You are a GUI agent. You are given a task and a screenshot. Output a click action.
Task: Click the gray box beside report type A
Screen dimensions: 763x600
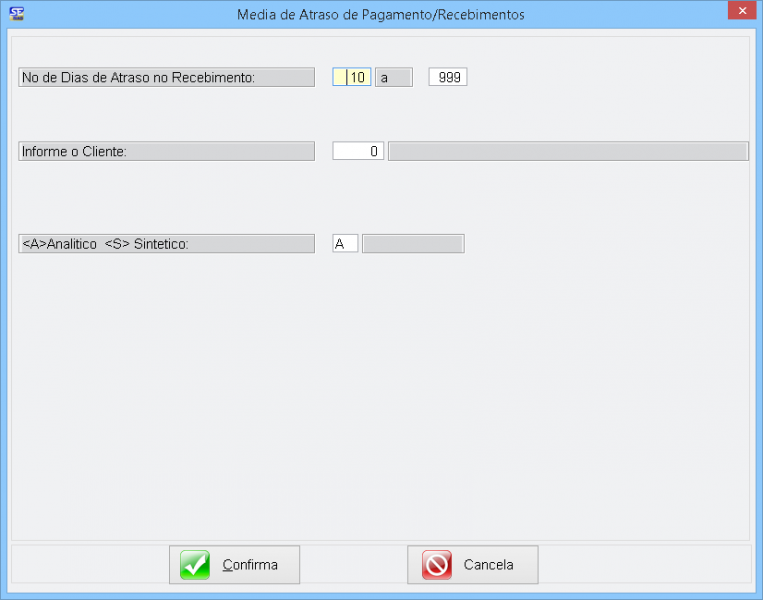[413, 244]
